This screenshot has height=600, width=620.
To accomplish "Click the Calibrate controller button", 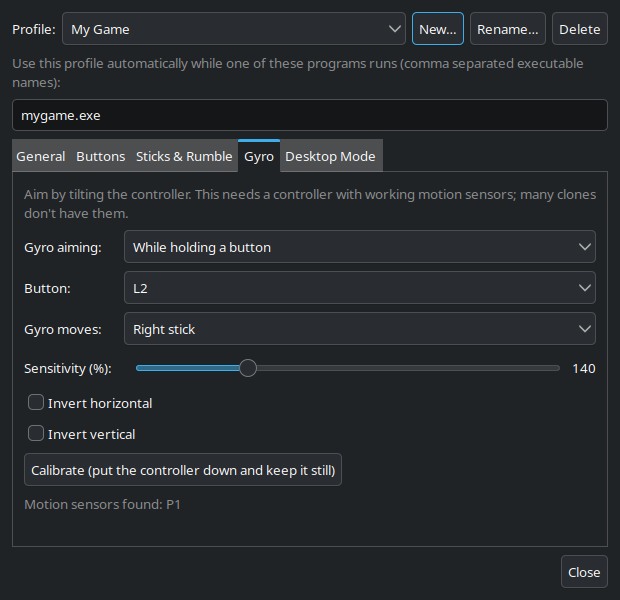I will (x=183, y=470).
